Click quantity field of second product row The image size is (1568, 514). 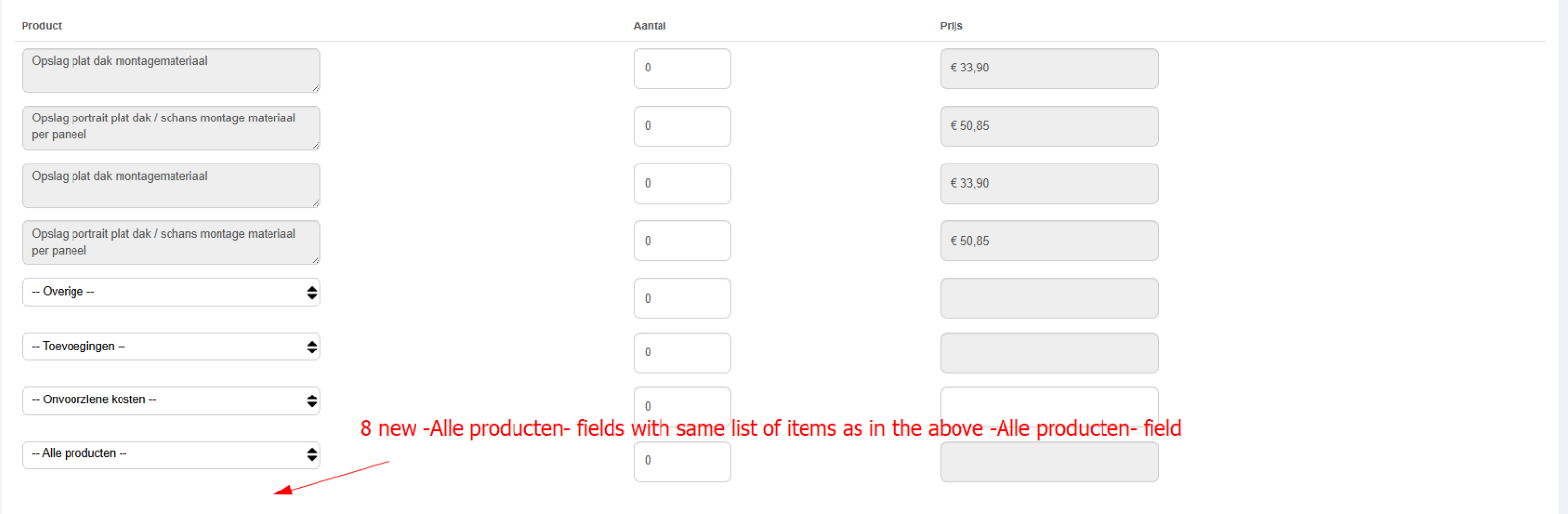682,126
